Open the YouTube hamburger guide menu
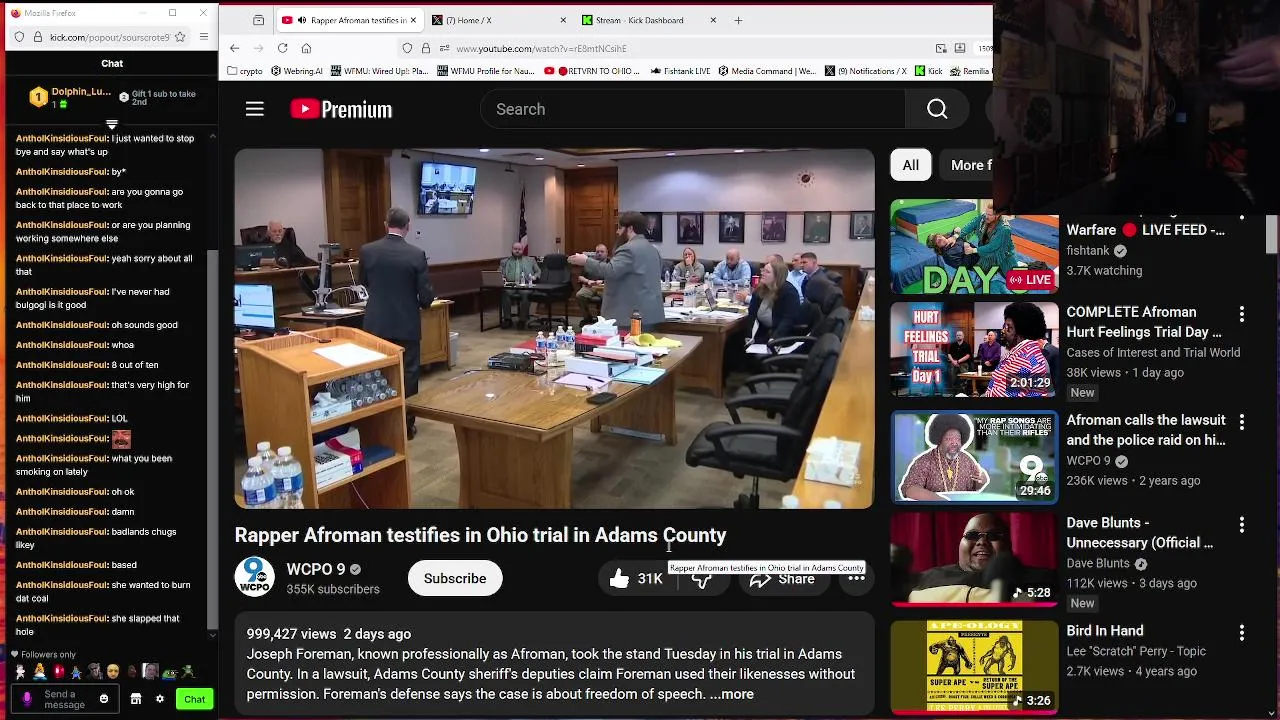 pyautogui.click(x=255, y=109)
